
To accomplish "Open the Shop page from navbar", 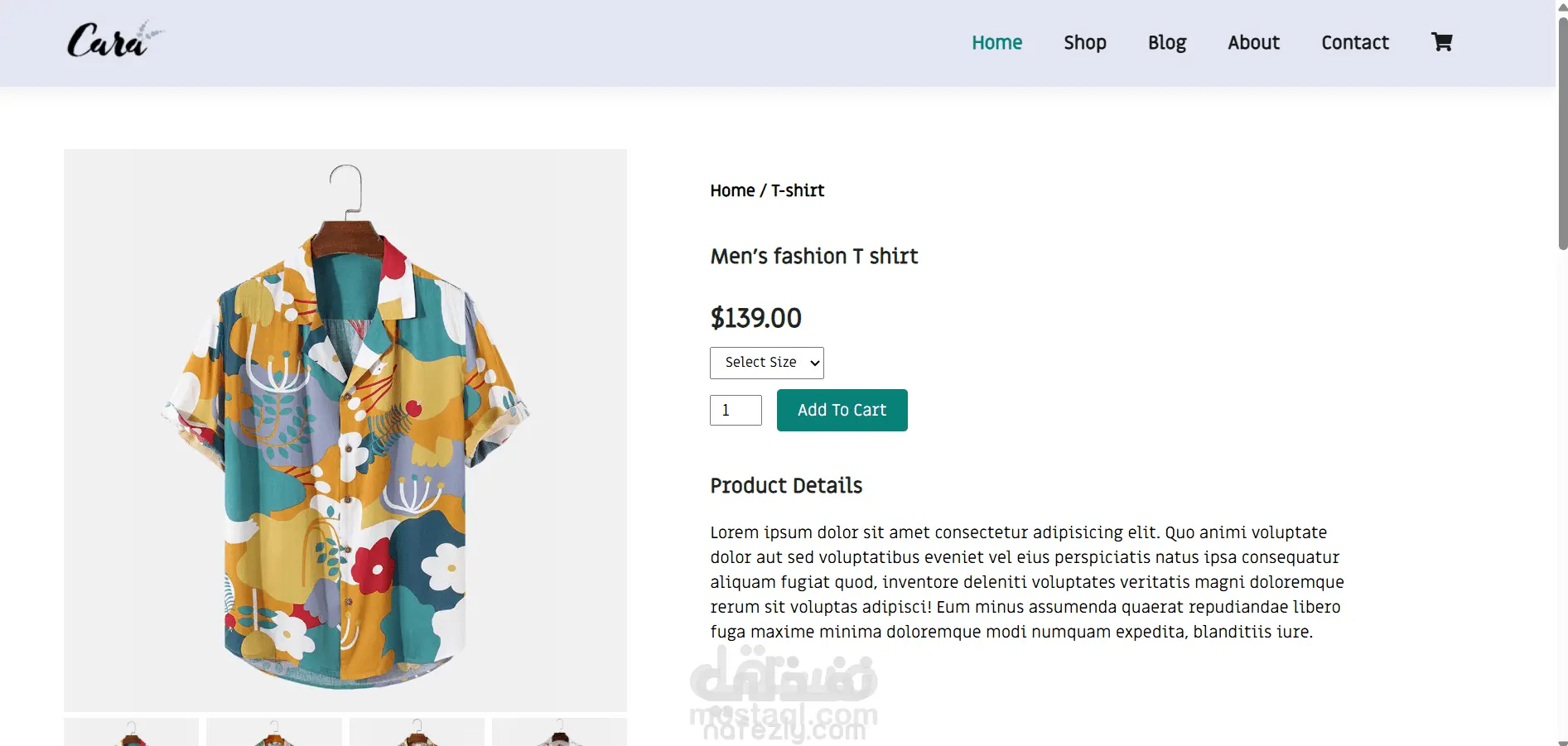I will point(1084,43).
